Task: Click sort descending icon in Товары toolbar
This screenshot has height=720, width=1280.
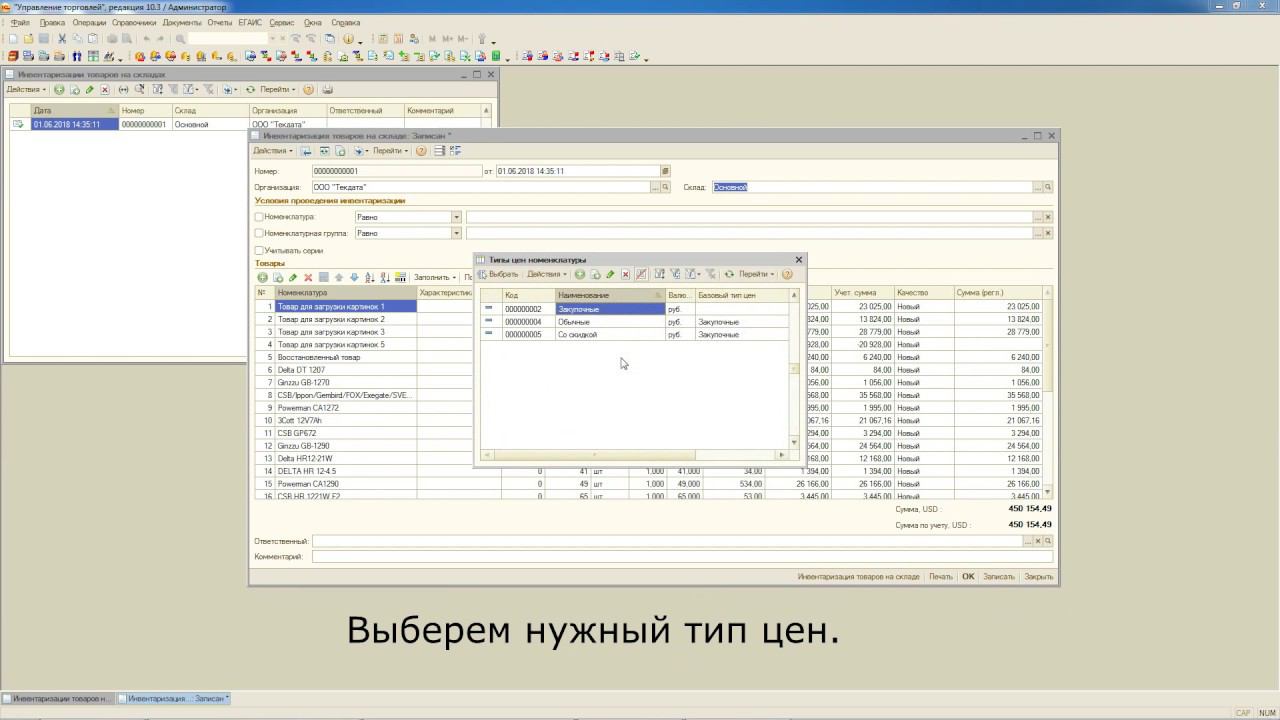Action: coord(385,277)
